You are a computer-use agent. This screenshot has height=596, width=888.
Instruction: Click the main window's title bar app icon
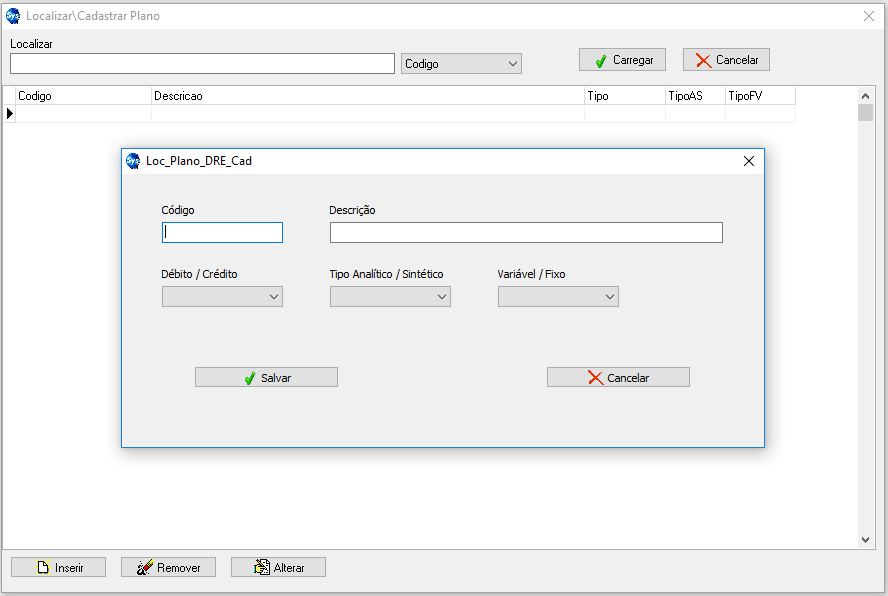coord(13,16)
